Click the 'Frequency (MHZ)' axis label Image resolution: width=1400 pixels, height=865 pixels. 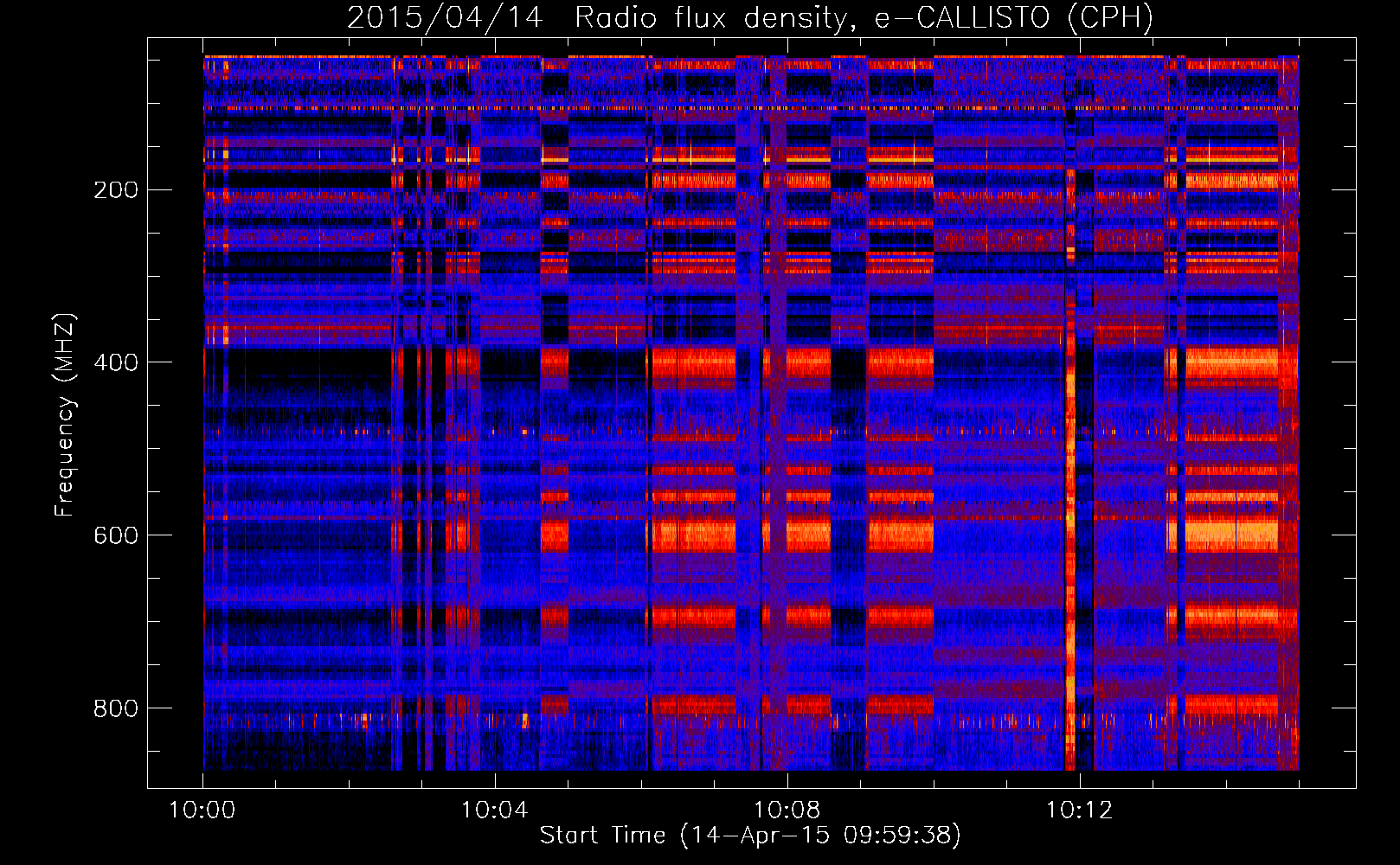point(65,414)
